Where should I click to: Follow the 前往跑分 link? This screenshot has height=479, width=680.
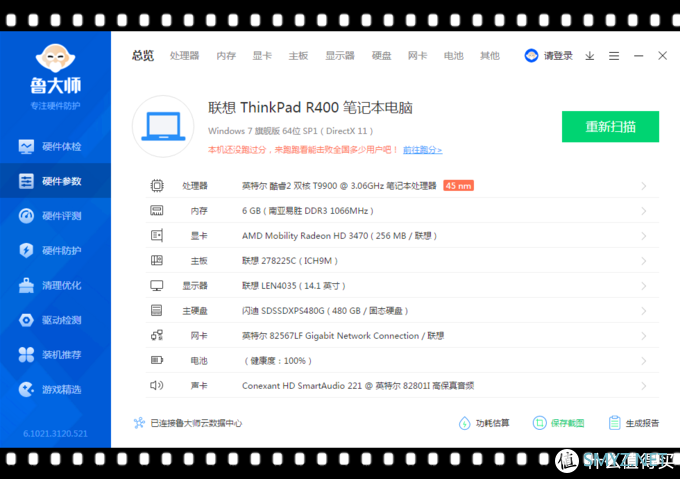[422, 150]
